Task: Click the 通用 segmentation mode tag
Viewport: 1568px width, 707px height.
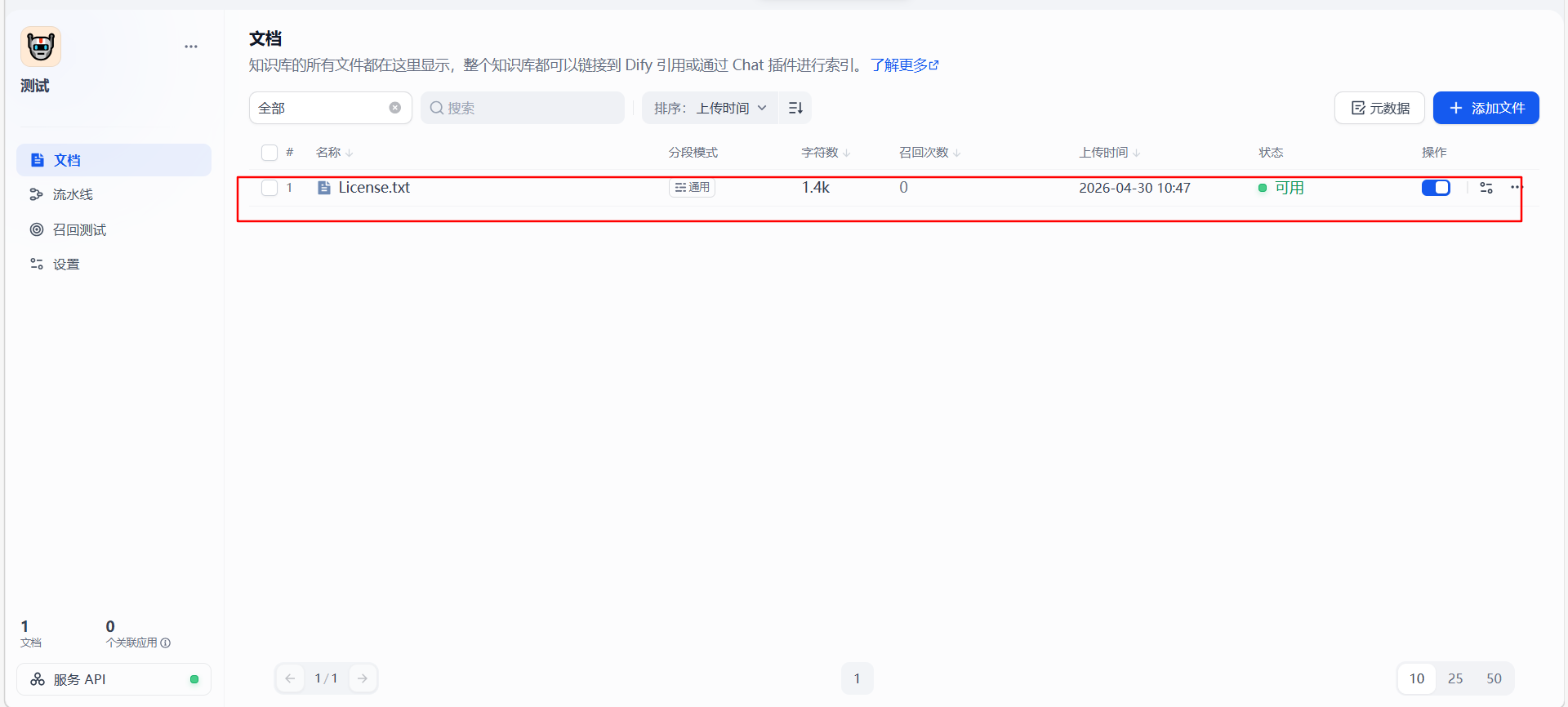Action: click(693, 188)
